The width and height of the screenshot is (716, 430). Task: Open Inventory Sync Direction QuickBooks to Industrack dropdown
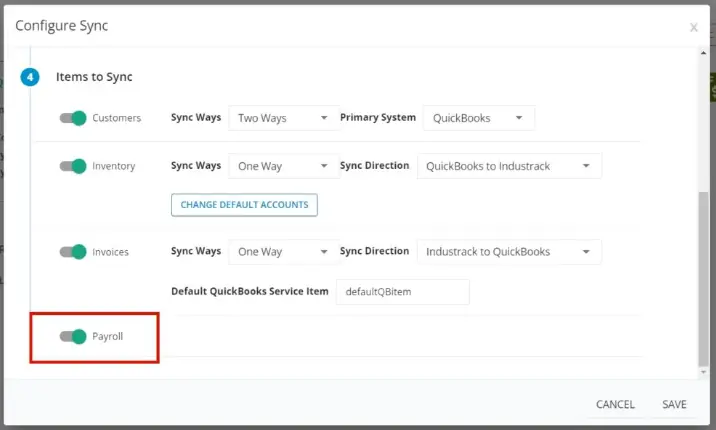509,166
